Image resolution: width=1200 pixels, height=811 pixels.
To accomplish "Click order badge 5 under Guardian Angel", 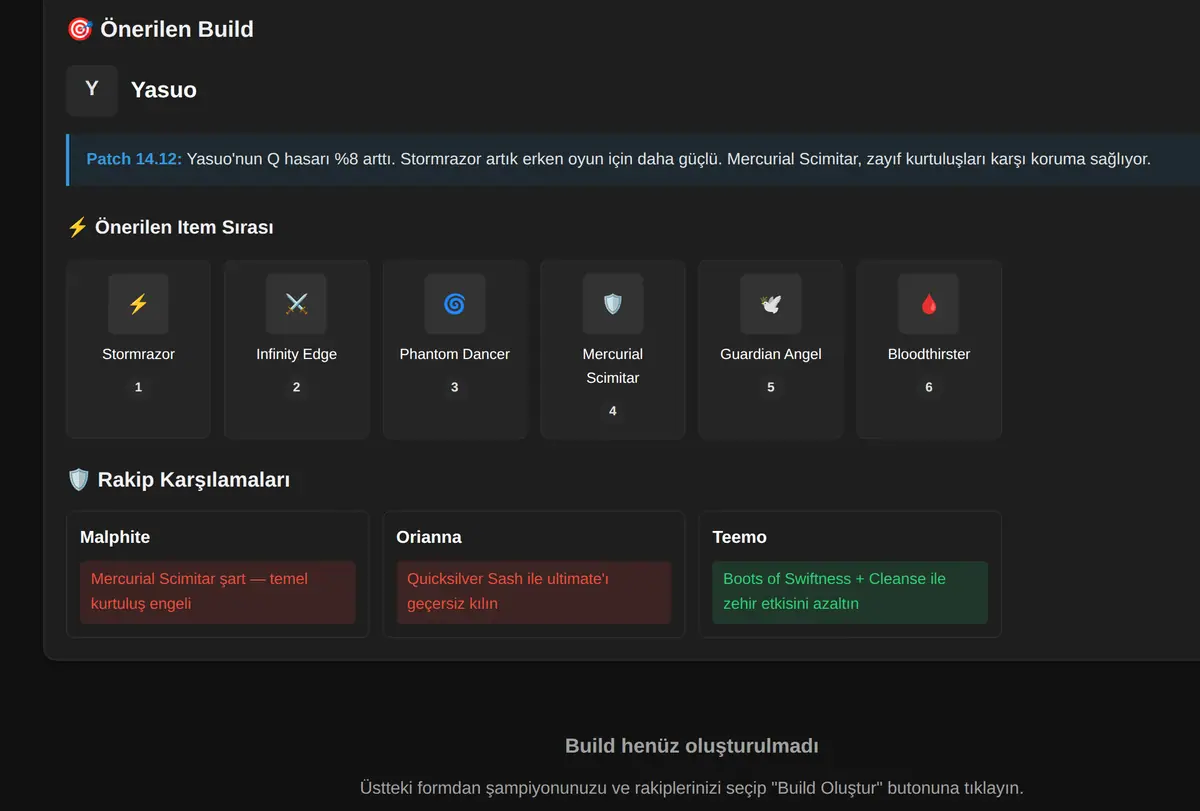I will click(771, 387).
